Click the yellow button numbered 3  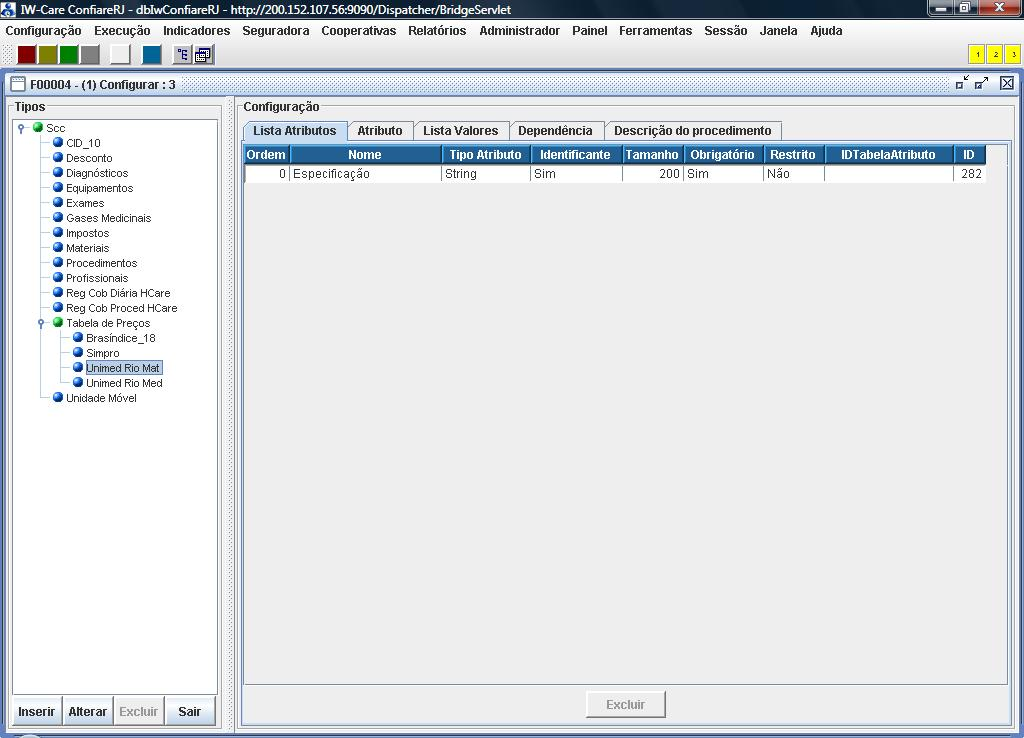click(1013, 54)
